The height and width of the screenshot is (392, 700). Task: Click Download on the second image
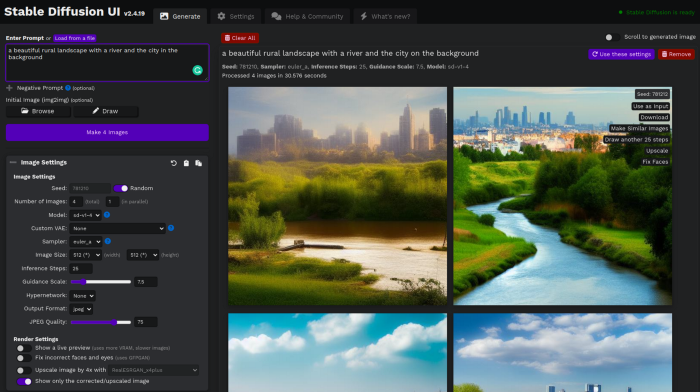(654, 117)
